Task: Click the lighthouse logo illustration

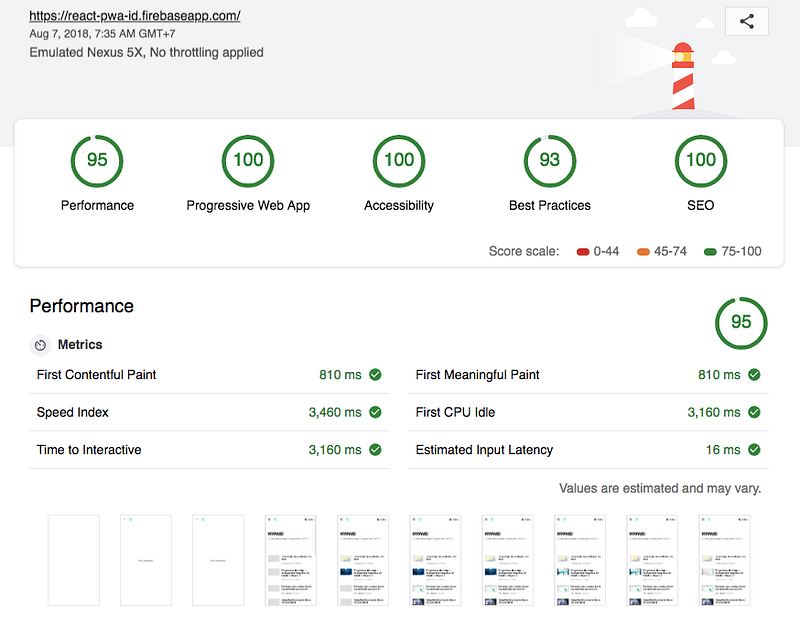Action: coord(682,73)
